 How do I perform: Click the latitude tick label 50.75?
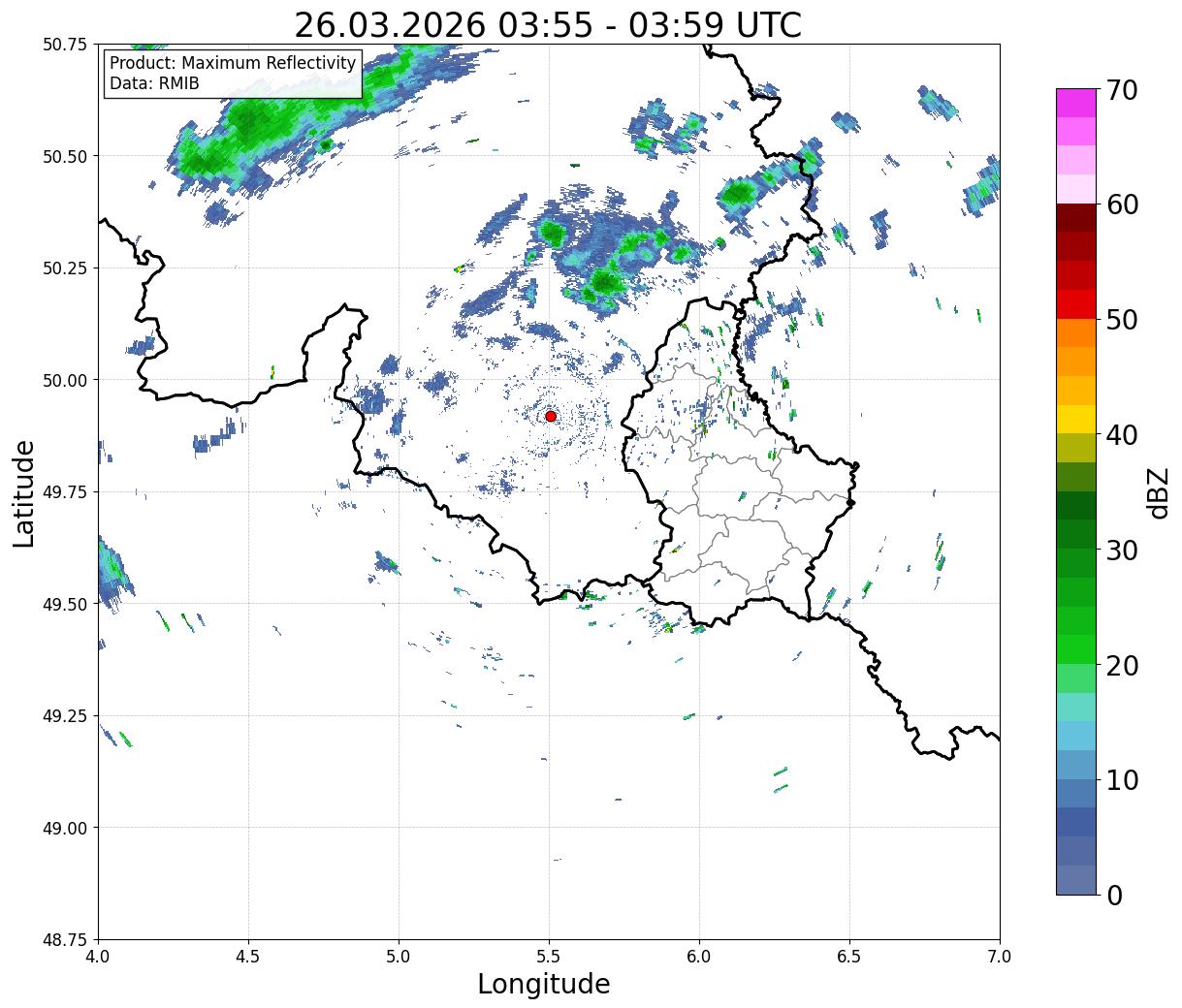(64, 45)
